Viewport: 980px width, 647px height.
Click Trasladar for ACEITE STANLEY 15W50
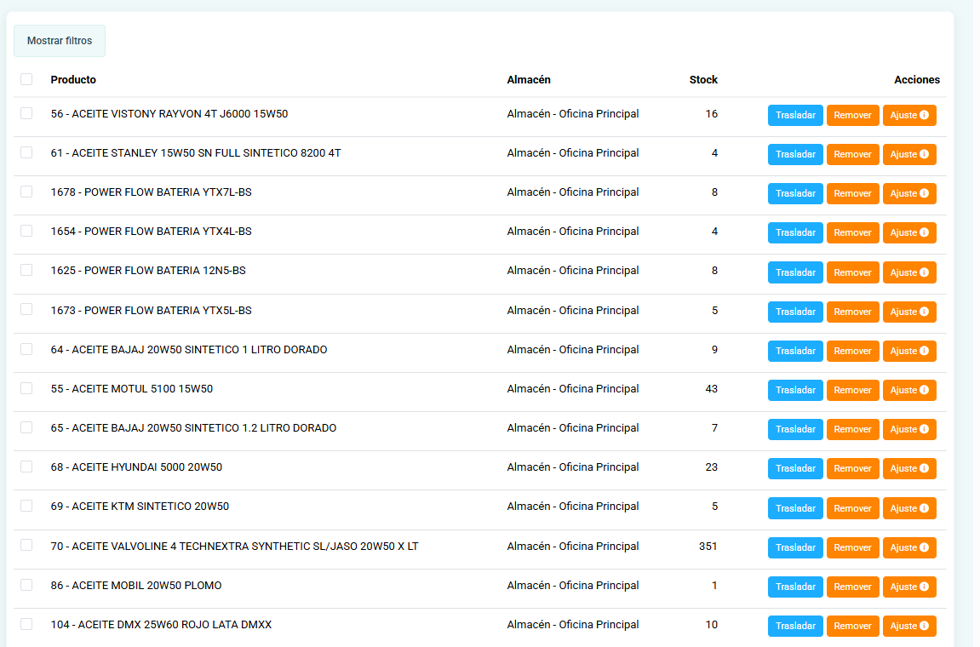click(795, 154)
